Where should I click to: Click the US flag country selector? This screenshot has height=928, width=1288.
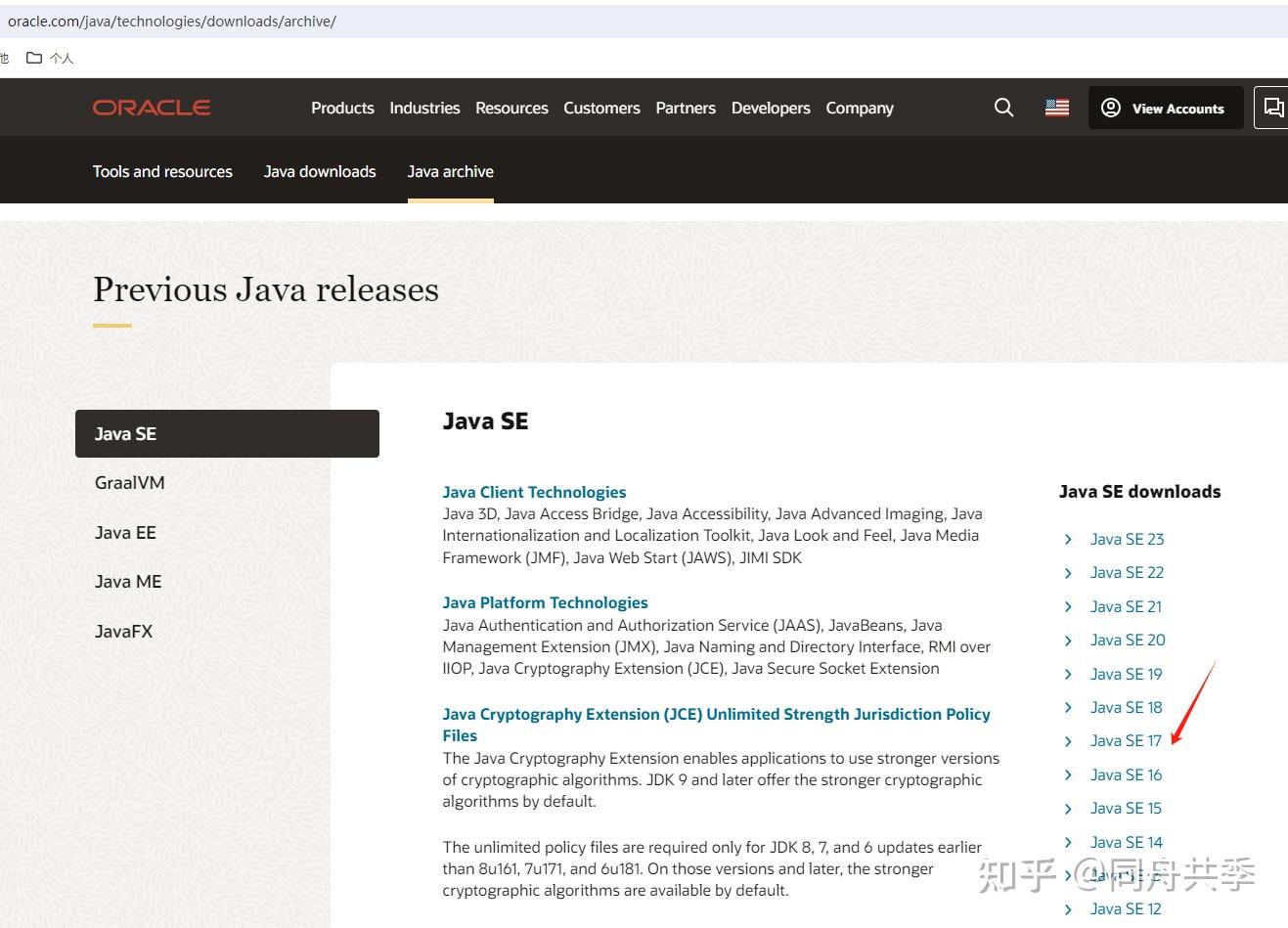tap(1056, 108)
